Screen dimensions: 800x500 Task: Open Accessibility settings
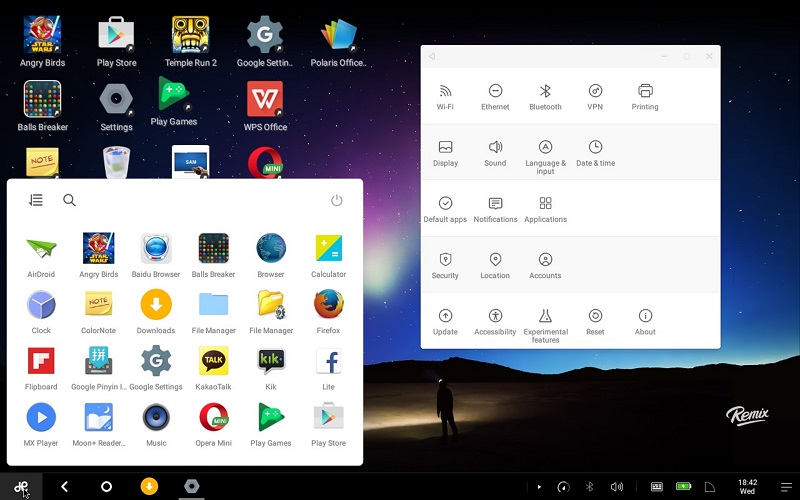495,321
